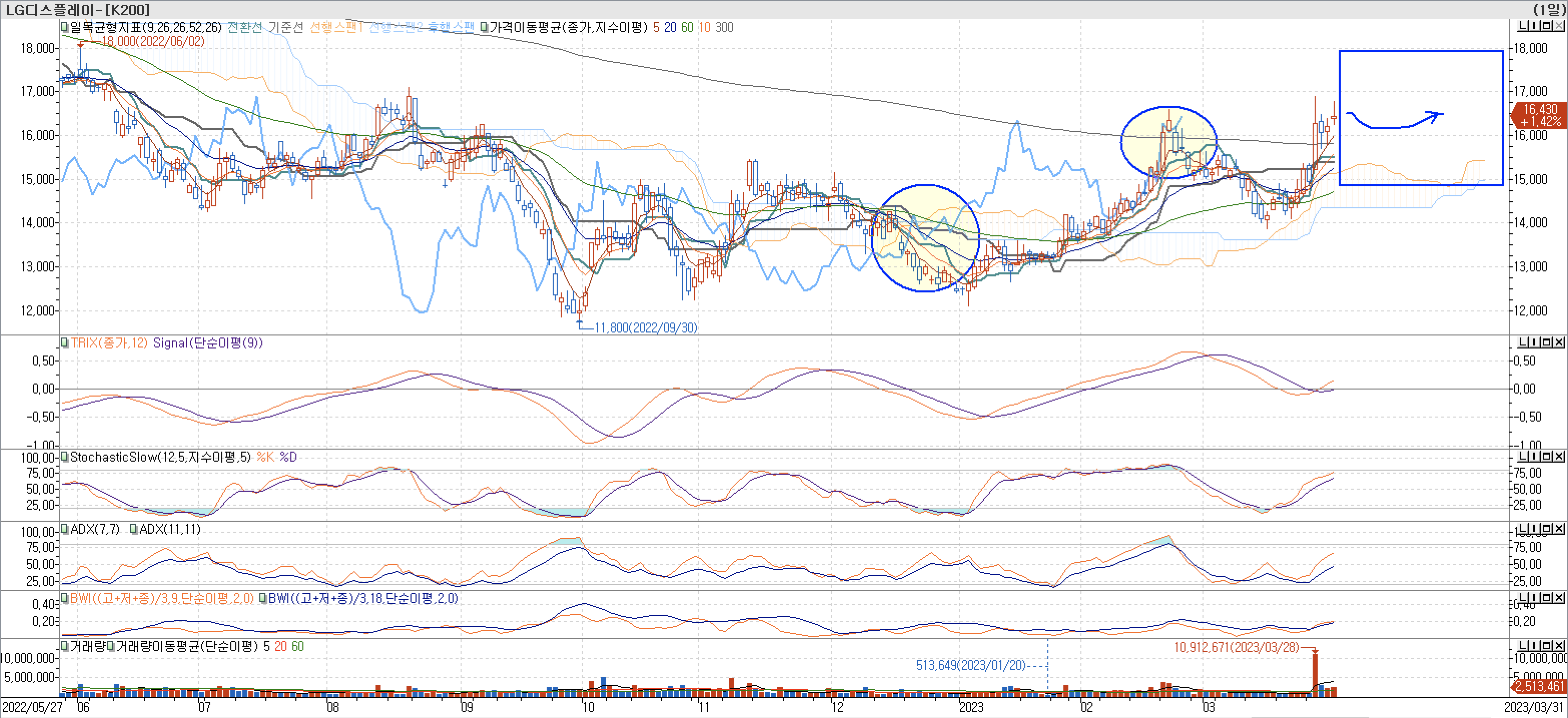Maximize the ADX indicator panel

[x=1546, y=528]
